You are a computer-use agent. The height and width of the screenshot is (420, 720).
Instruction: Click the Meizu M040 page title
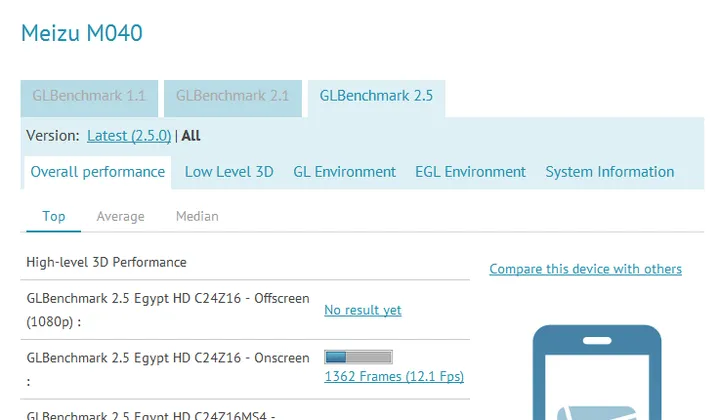click(x=82, y=33)
